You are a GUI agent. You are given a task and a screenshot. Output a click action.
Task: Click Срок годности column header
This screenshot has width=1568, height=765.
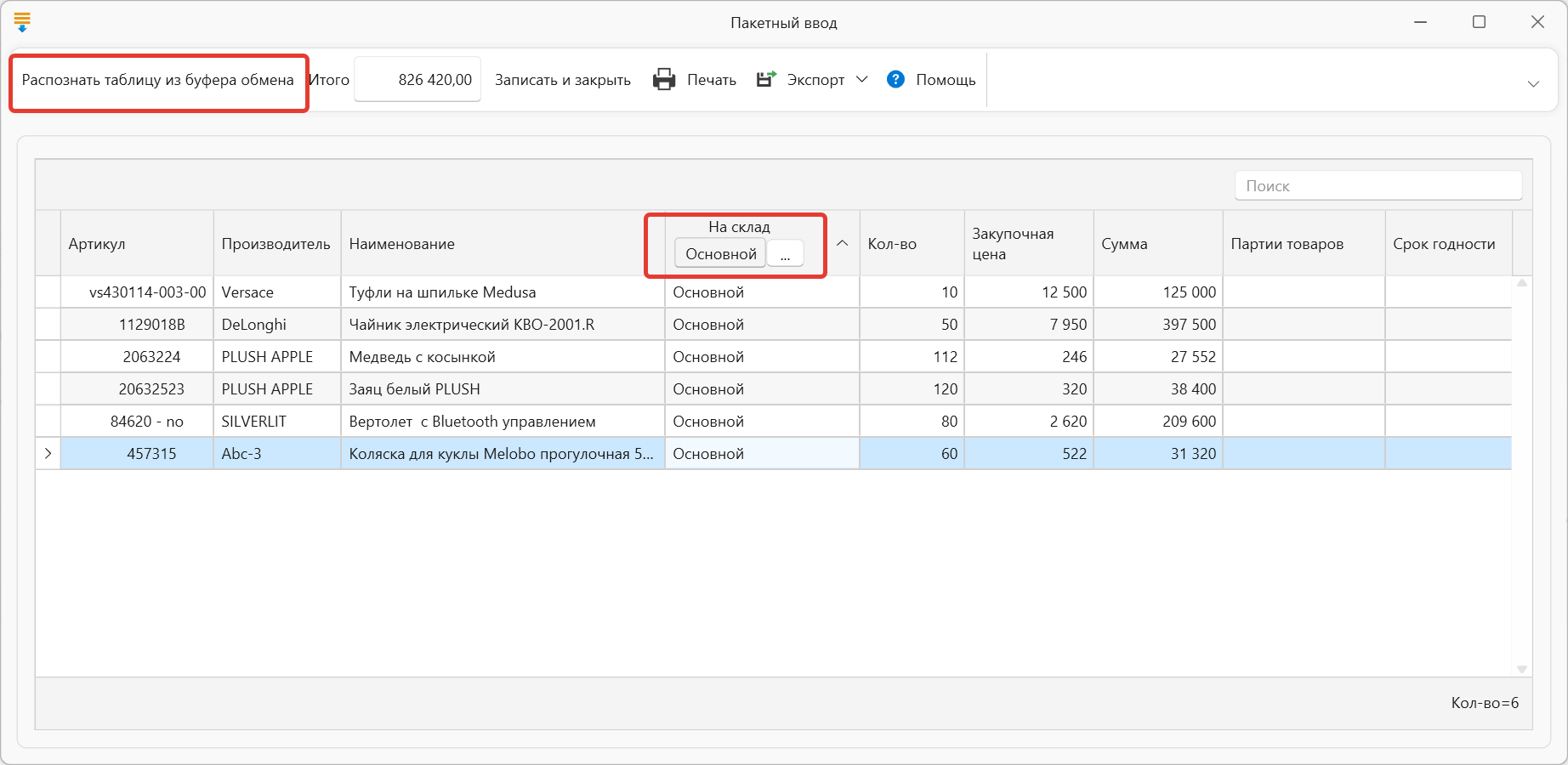pyautogui.click(x=1449, y=243)
